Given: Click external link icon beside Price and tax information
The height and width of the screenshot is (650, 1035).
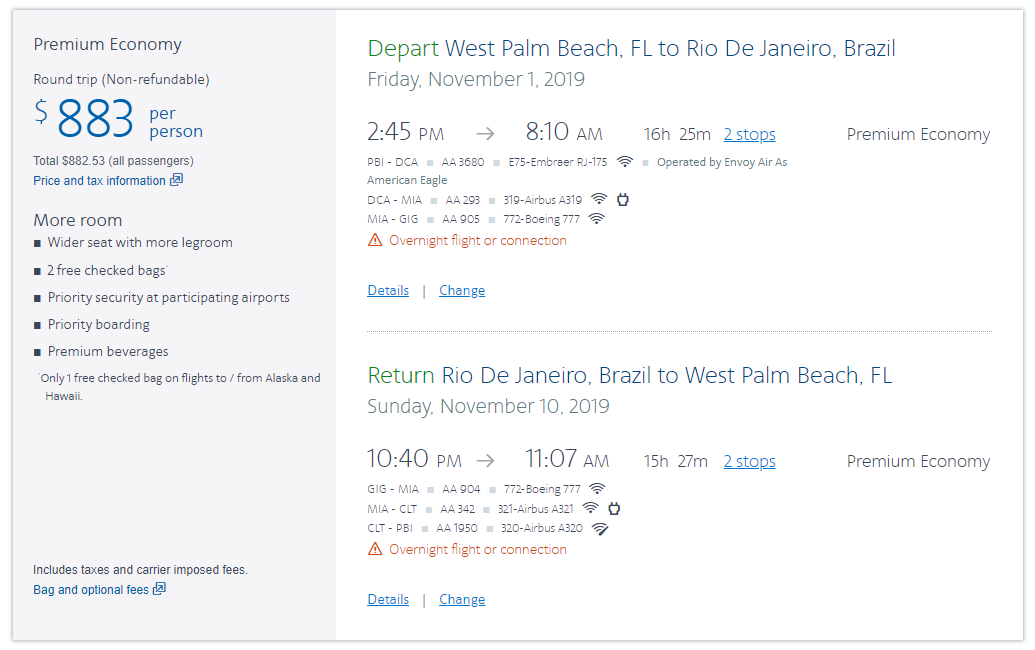Looking at the screenshot, I should click(x=177, y=180).
